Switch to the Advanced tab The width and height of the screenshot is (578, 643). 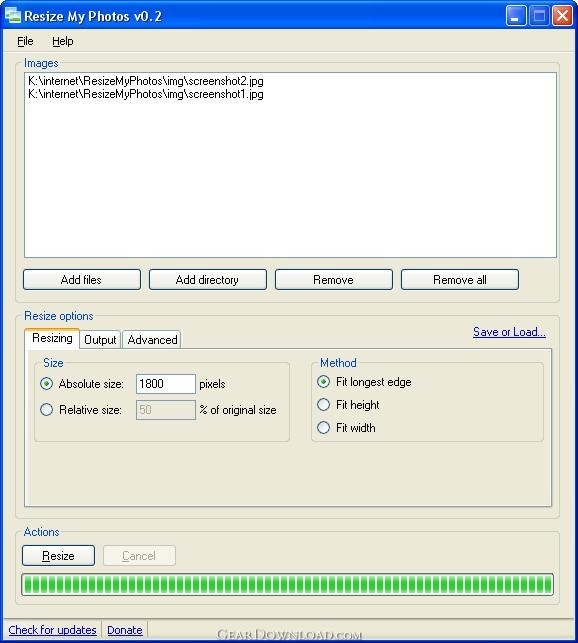[152, 340]
